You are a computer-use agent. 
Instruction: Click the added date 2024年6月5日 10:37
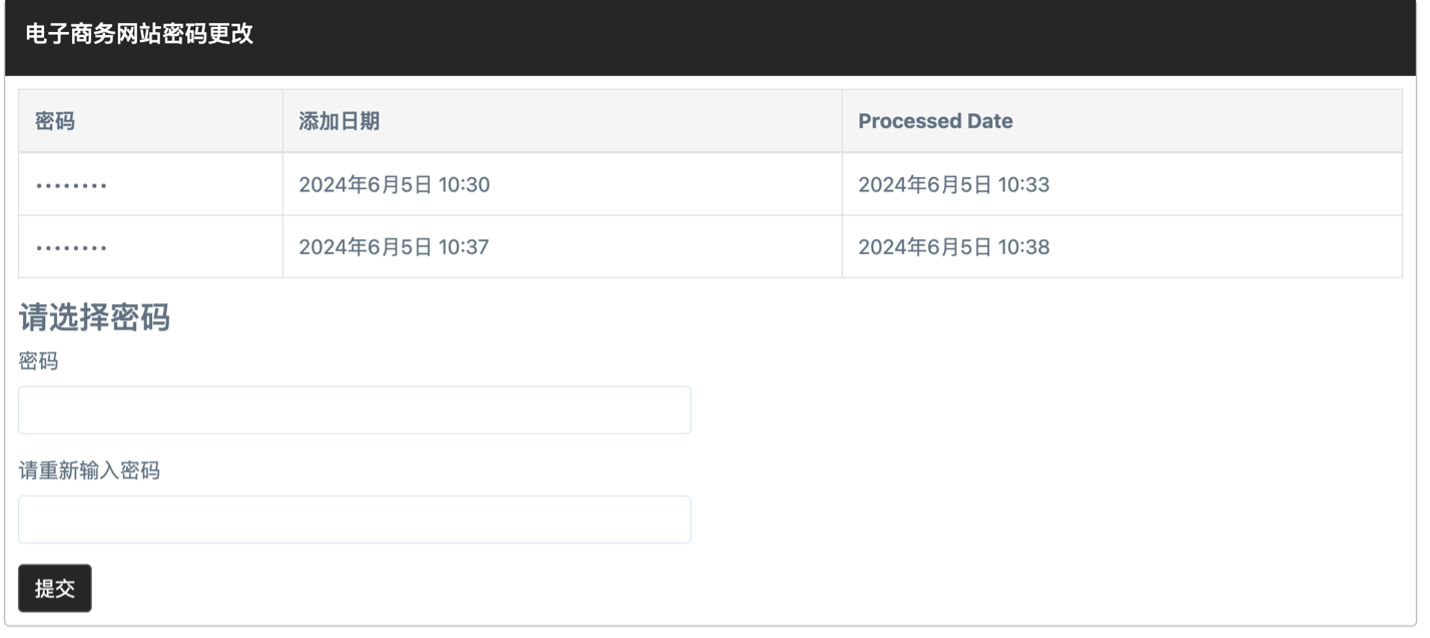(x=394, y=246)
